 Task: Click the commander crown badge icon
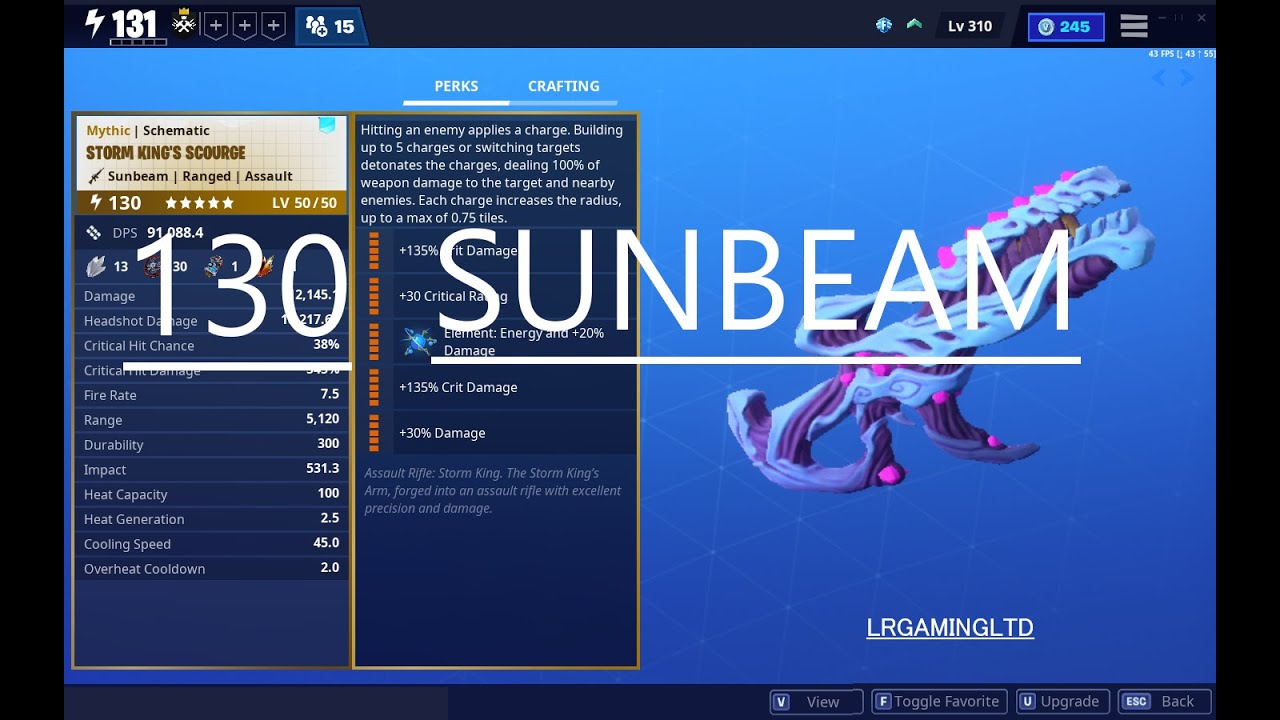tap(184, 24)
